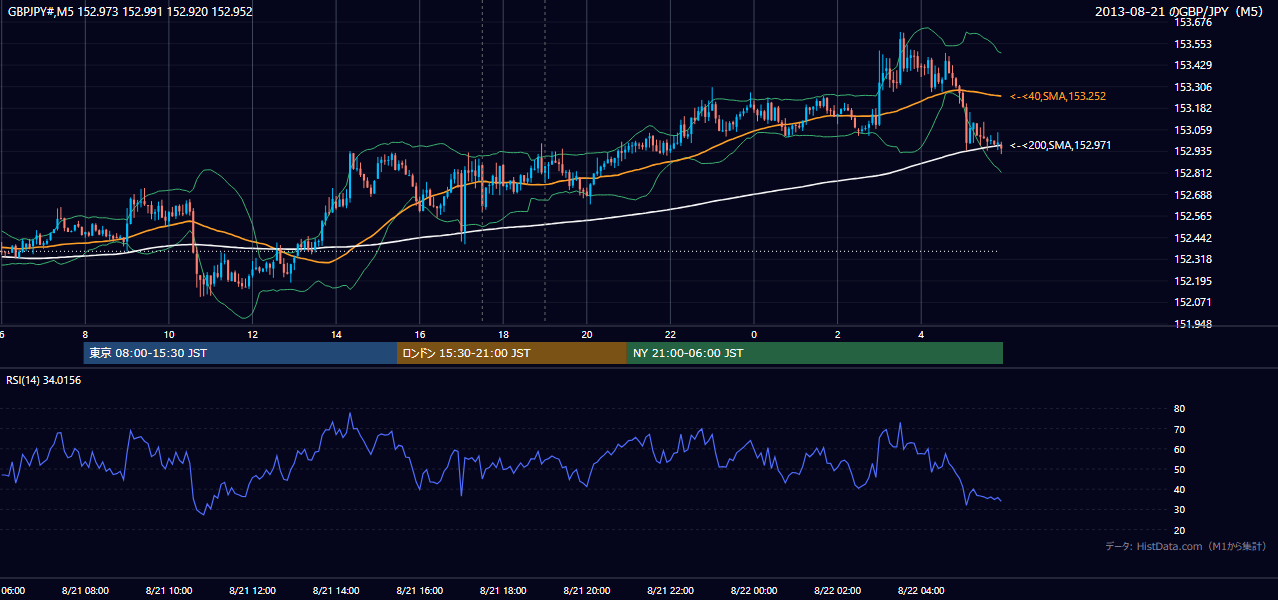Screen dimensions: 1278x600
Task: Click hour label 12 on price chart axis
Action: 252,335
